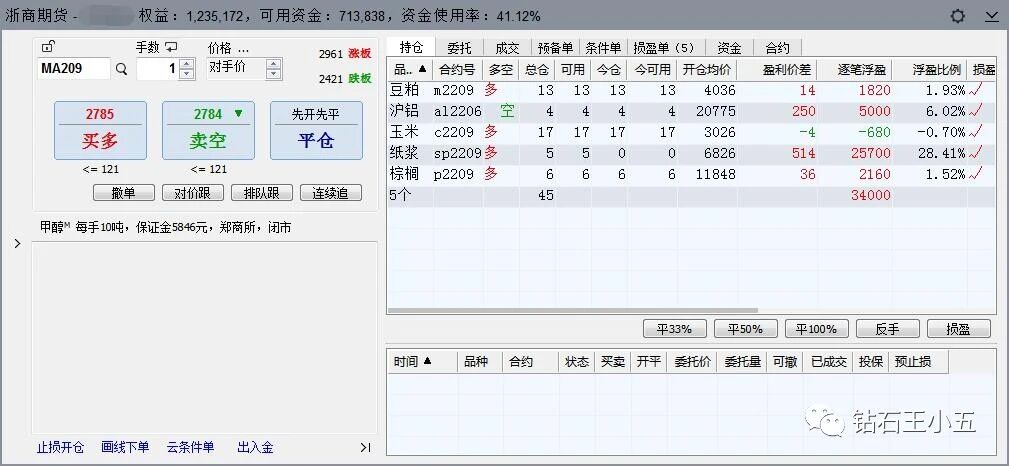
Task: Open the 云条件单 link
Action: (190, 447)
